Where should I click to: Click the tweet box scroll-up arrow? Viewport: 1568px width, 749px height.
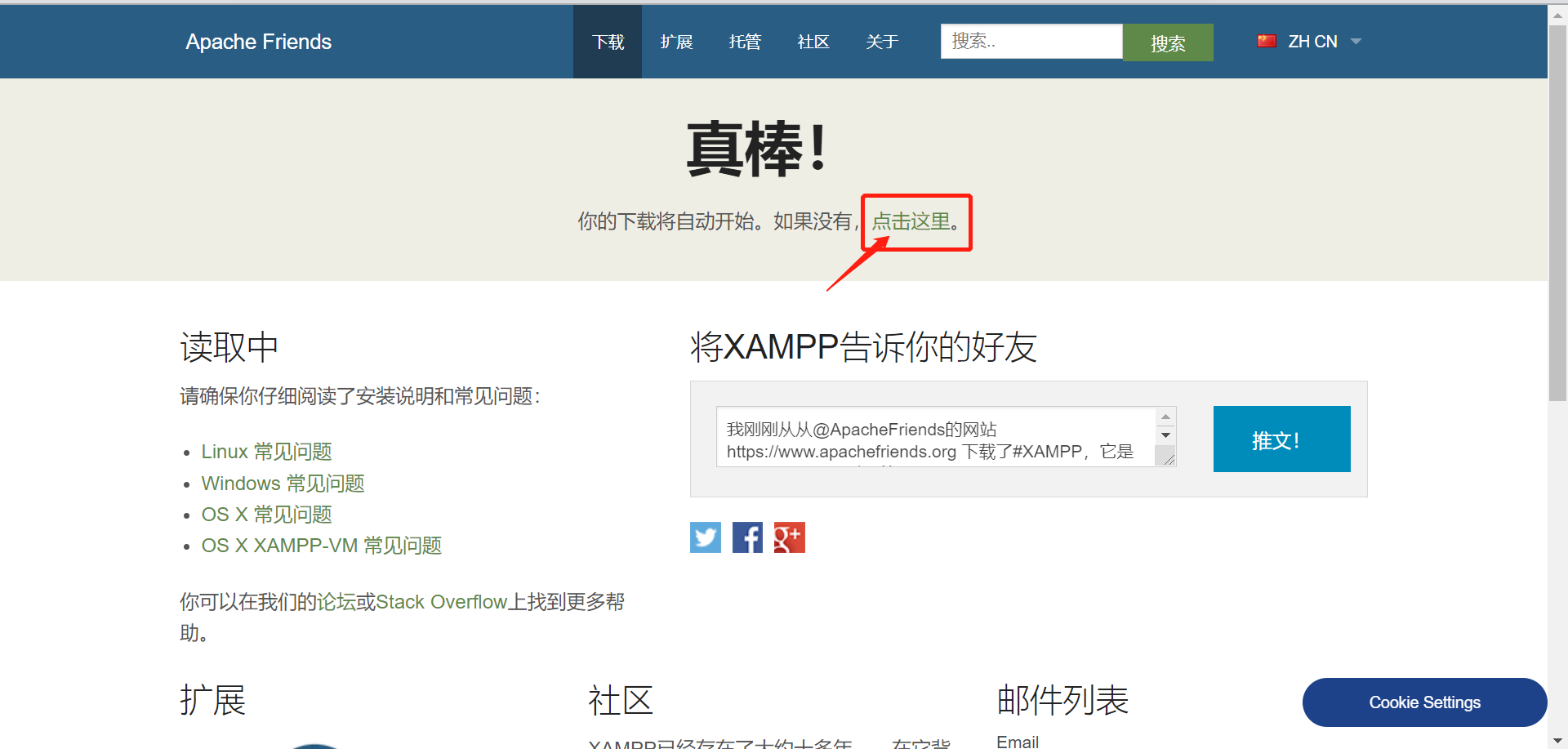point(1165,415)
